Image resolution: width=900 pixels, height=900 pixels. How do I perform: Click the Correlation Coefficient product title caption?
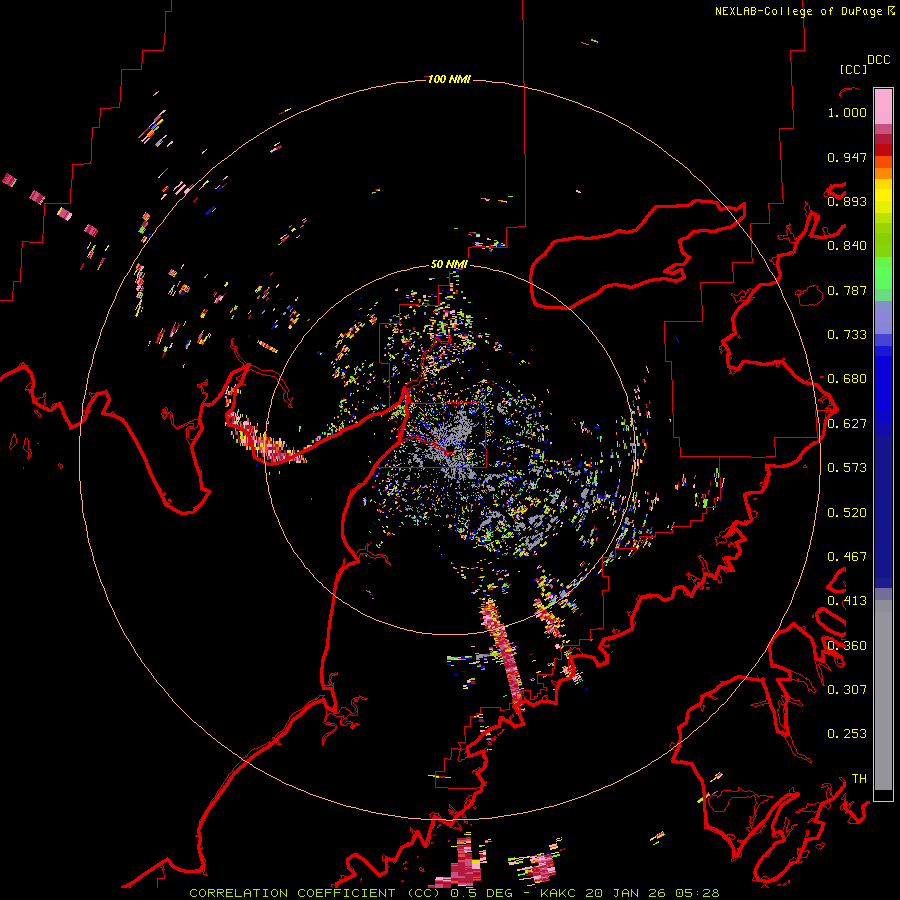454,893
